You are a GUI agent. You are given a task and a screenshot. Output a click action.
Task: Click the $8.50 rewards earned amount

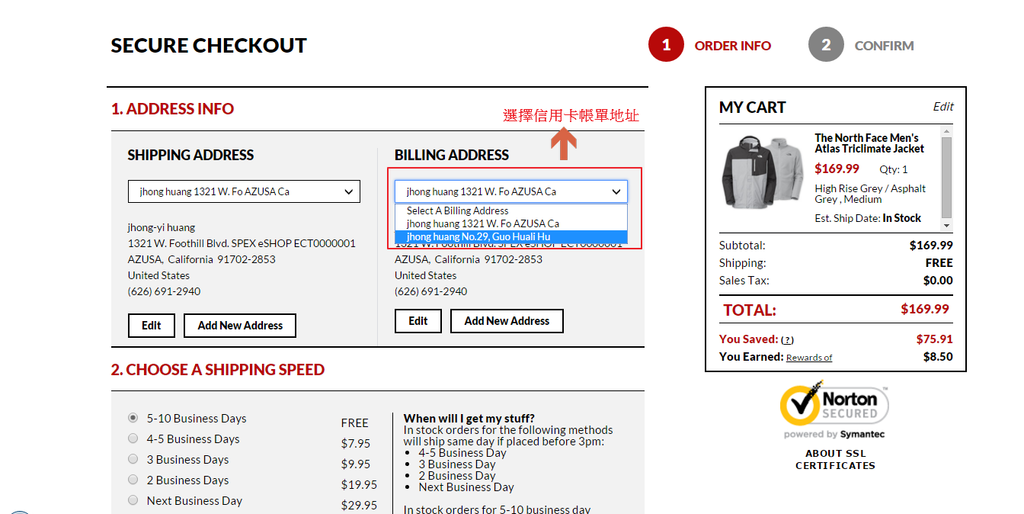pos(938,357)
